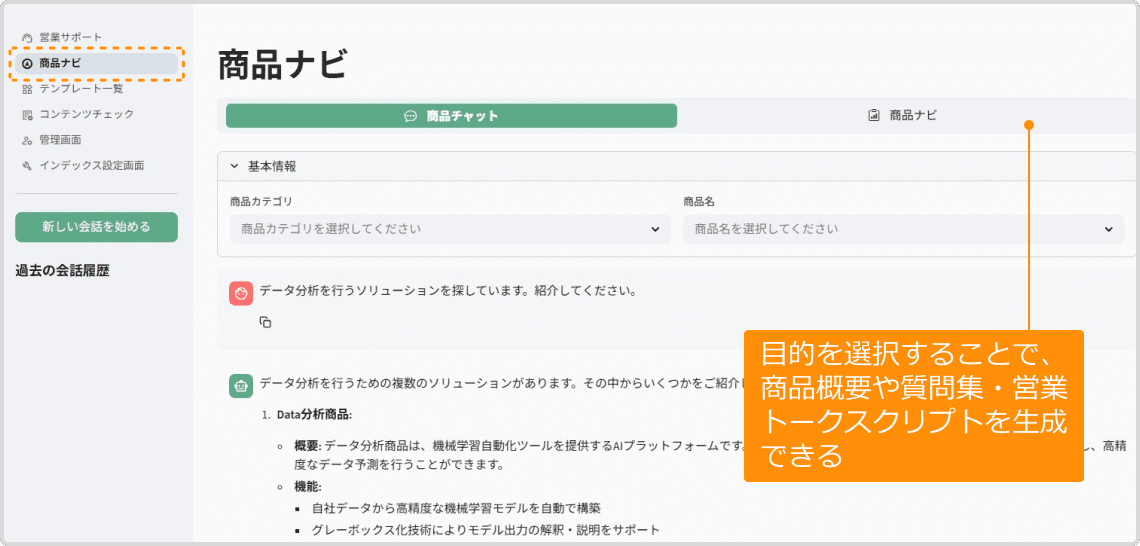1140x546 pixels.
Task: Click the 商品カテゴリ field label
Action: coord(261,202)
